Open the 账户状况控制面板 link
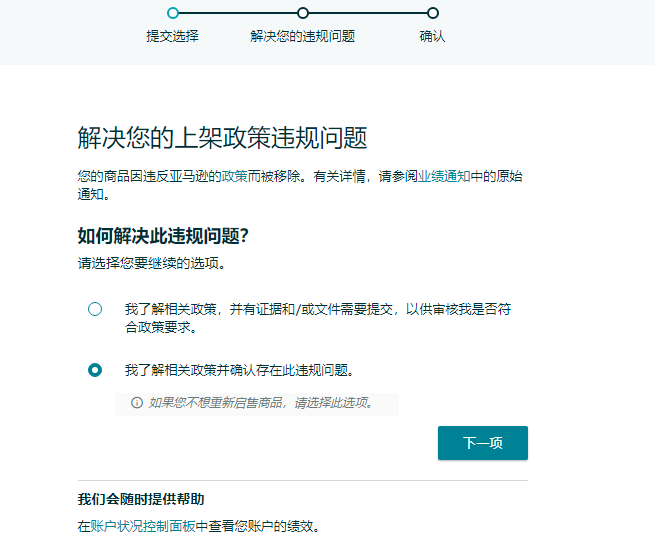 (x=143, y=526)
